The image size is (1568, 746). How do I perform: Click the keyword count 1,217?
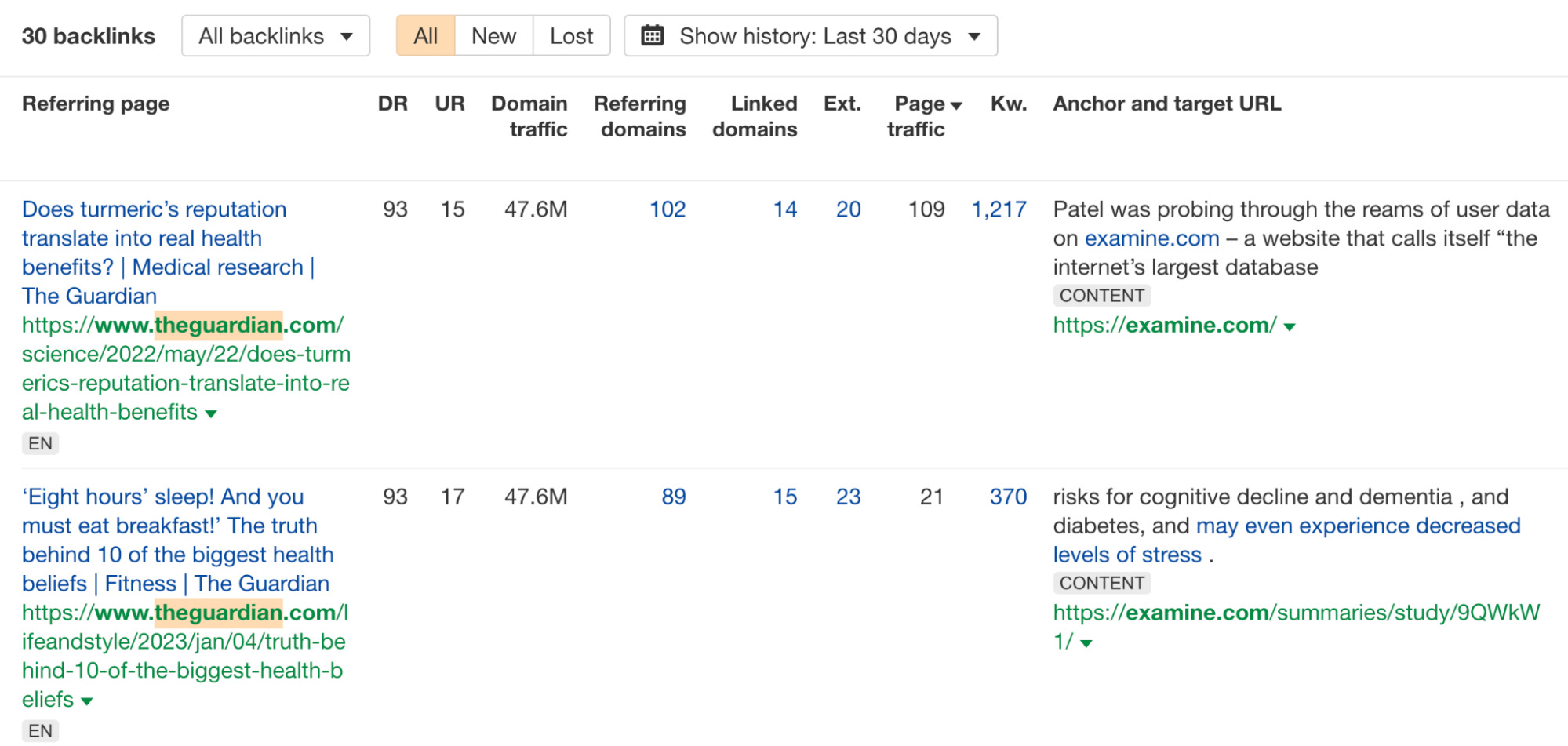coord(999,209)
